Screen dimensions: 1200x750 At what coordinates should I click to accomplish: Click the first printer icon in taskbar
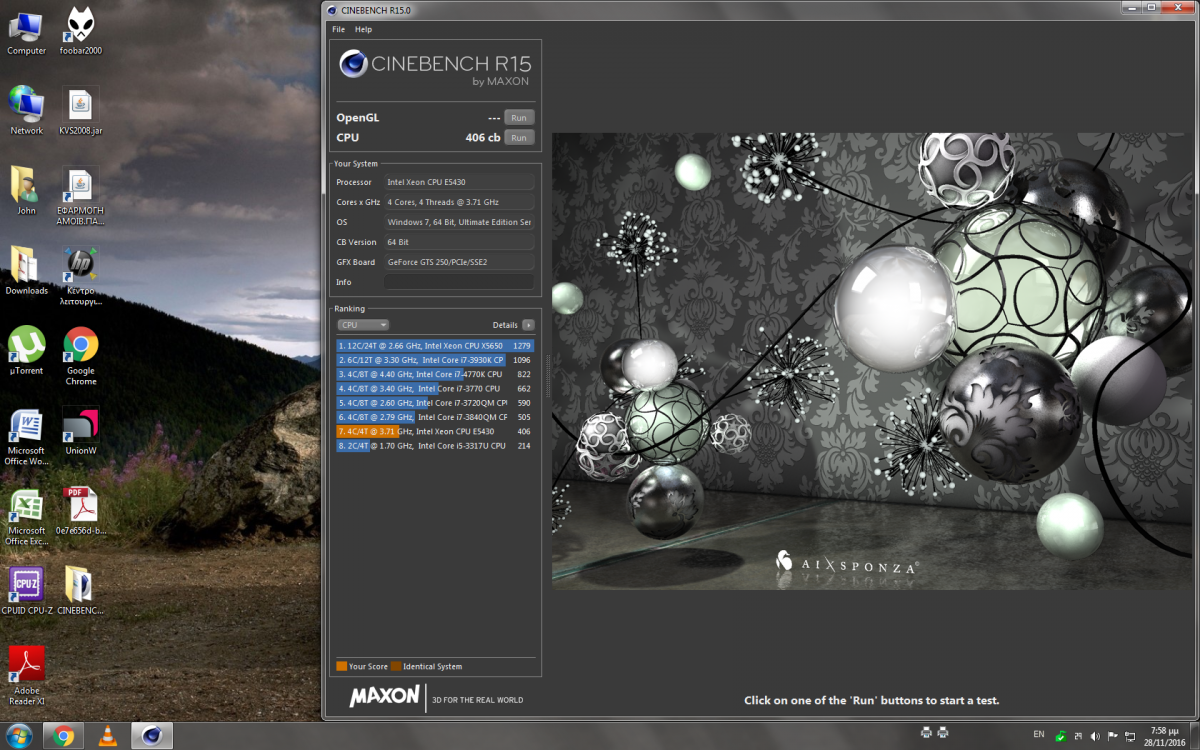[927, 732]
